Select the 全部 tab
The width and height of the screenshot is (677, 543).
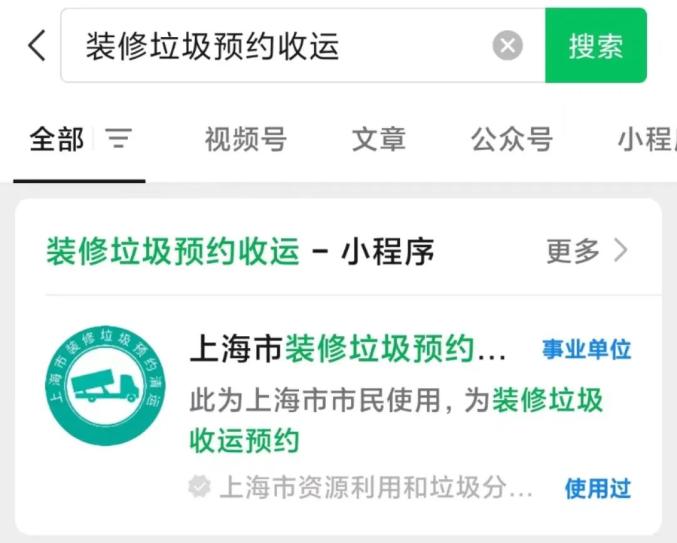(x=57, y=139)
